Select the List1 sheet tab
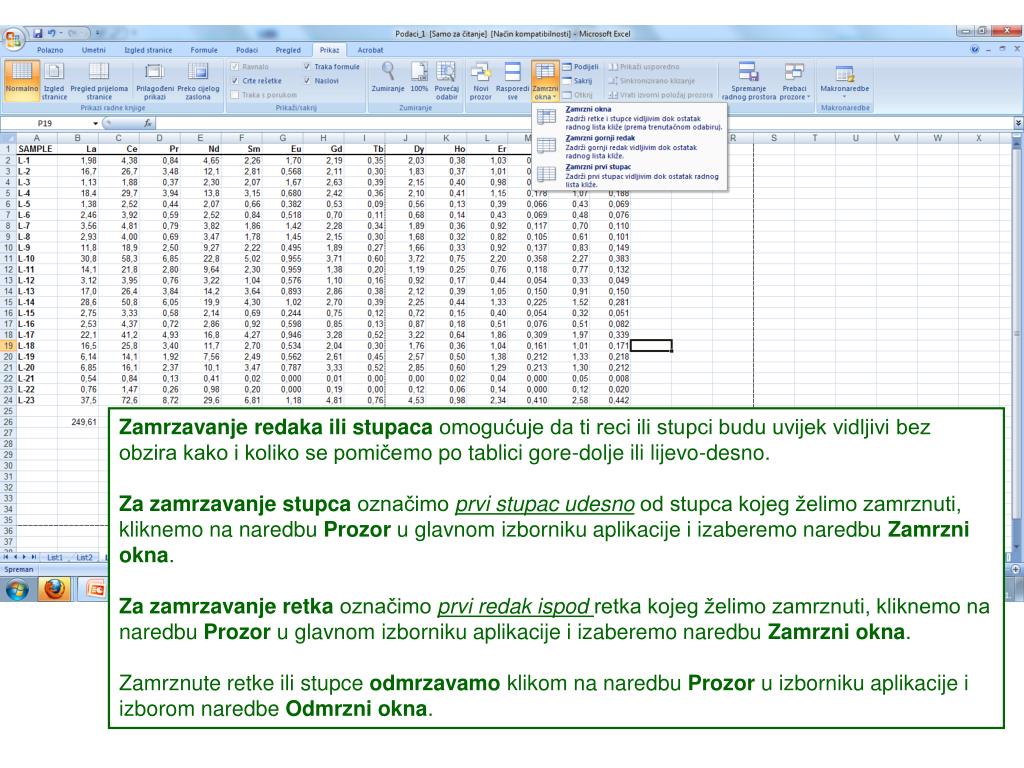This screenshot has height=768, width=1024. 55,557
